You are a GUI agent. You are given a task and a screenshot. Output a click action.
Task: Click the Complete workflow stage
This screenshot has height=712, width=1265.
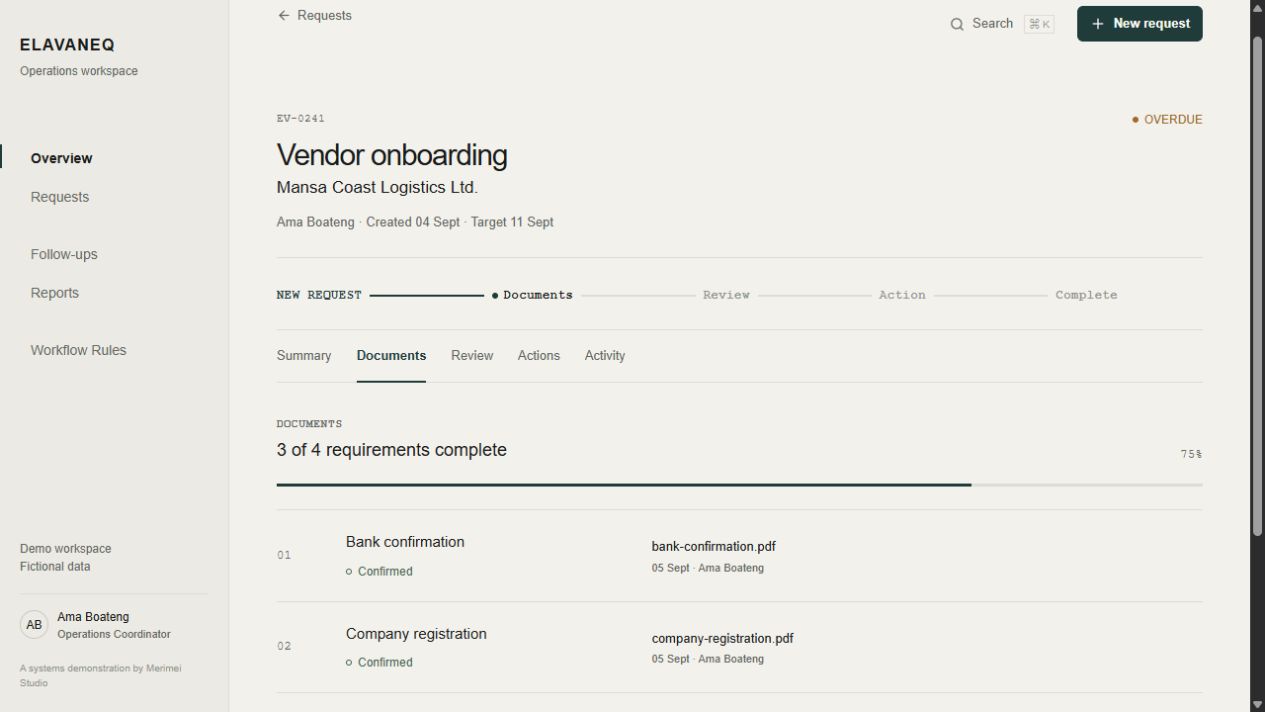tap(1086, 295)
